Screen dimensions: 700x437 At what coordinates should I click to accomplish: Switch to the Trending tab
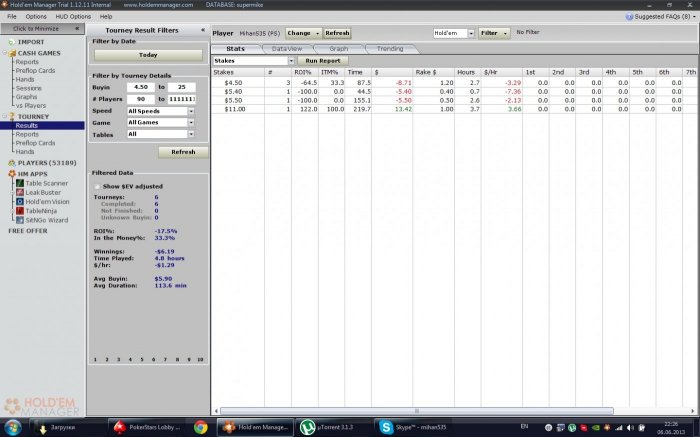click(390, 49)
